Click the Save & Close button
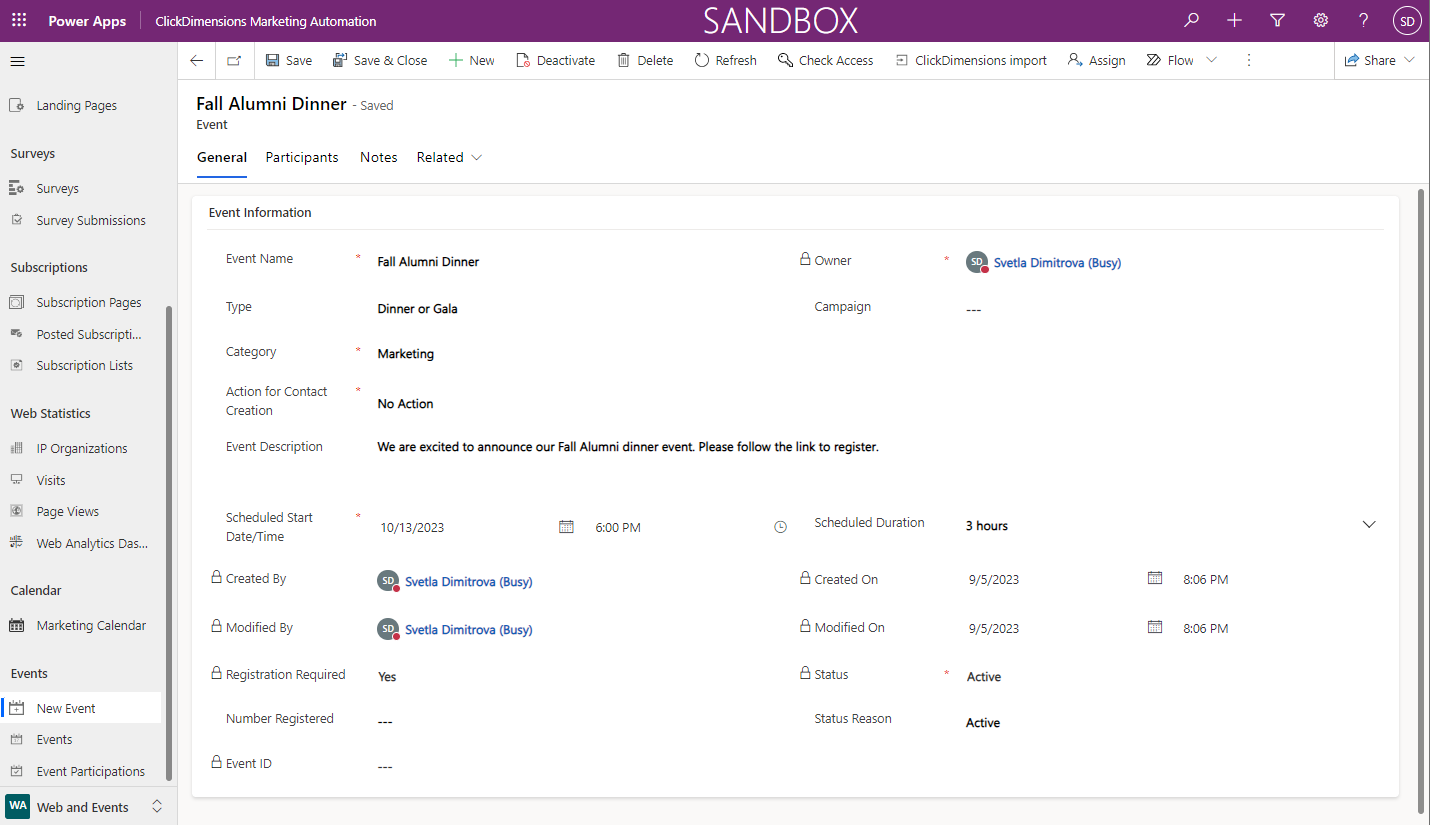1430x825 pixels. point(380,61)
